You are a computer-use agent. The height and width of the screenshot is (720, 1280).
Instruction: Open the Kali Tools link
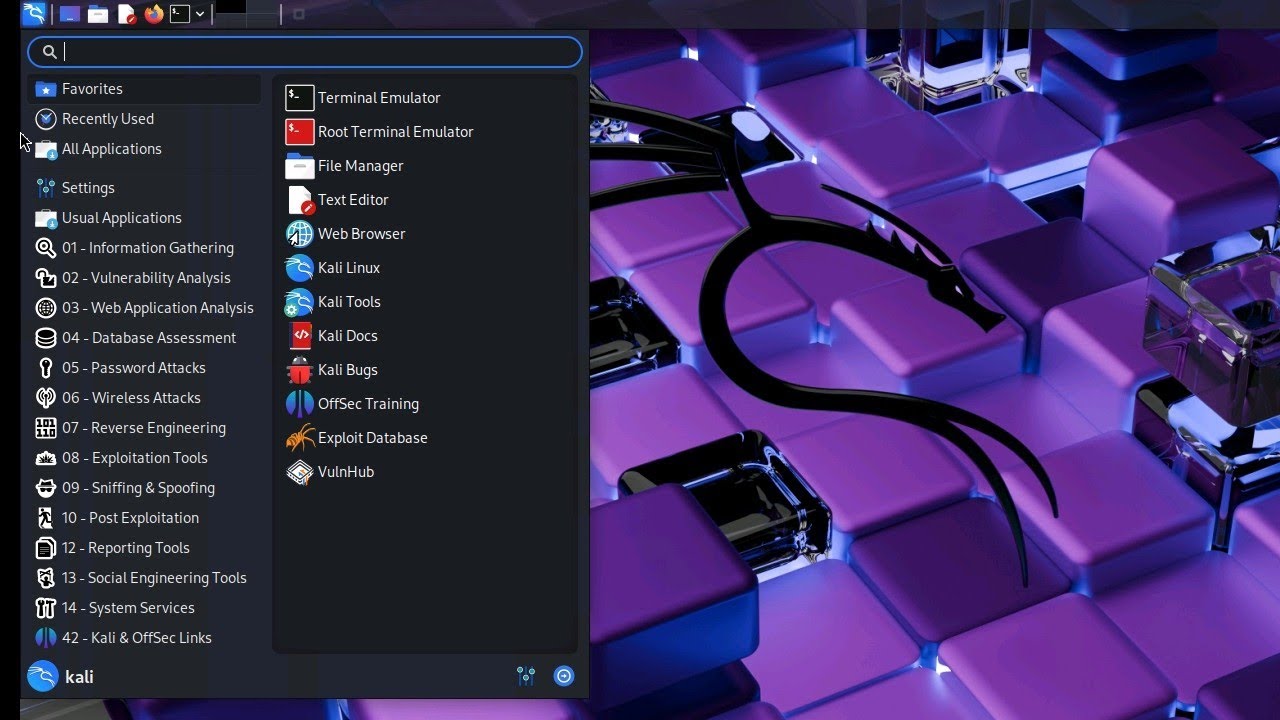427,302
